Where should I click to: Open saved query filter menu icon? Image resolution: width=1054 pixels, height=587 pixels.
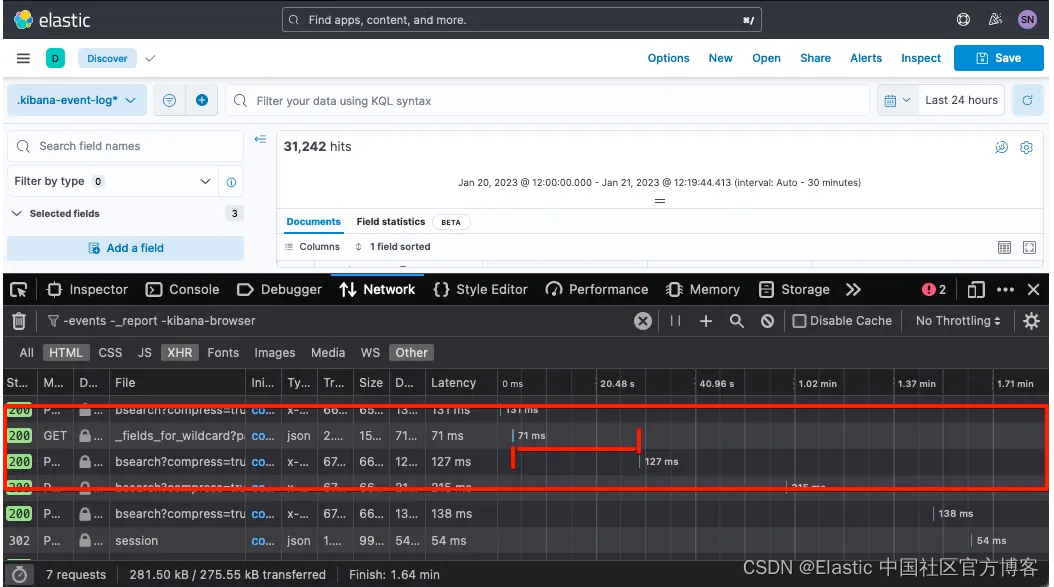click(x=169, y=100)
